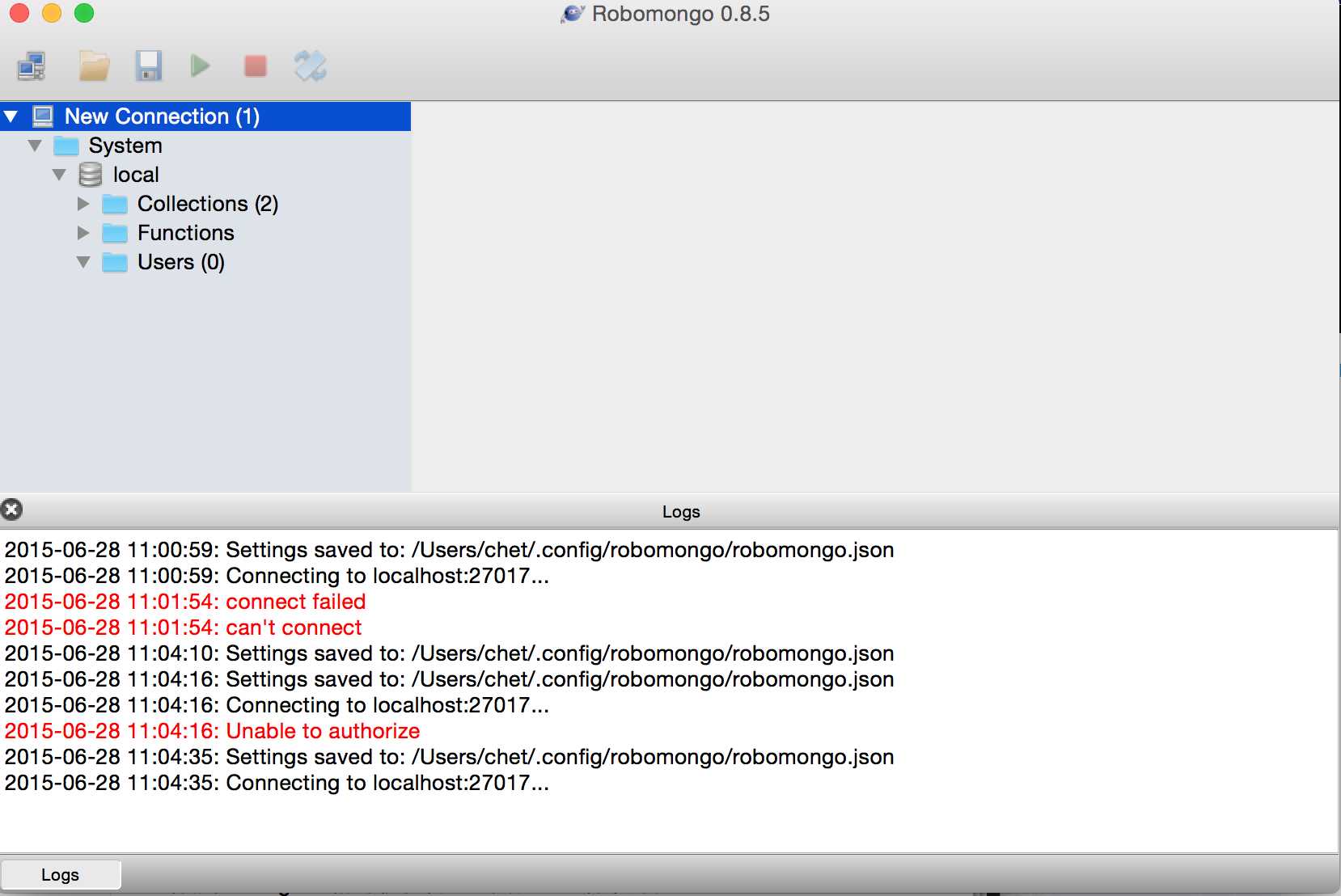The image size is (1341, 896).
Task: Click the 11:04:35 Settings saved log line
Action: pos(449,757)
